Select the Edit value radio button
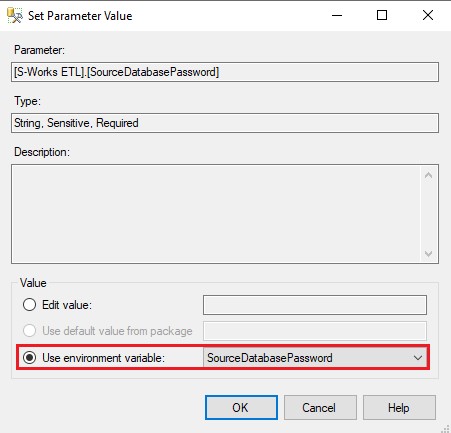 click(29, 304)
